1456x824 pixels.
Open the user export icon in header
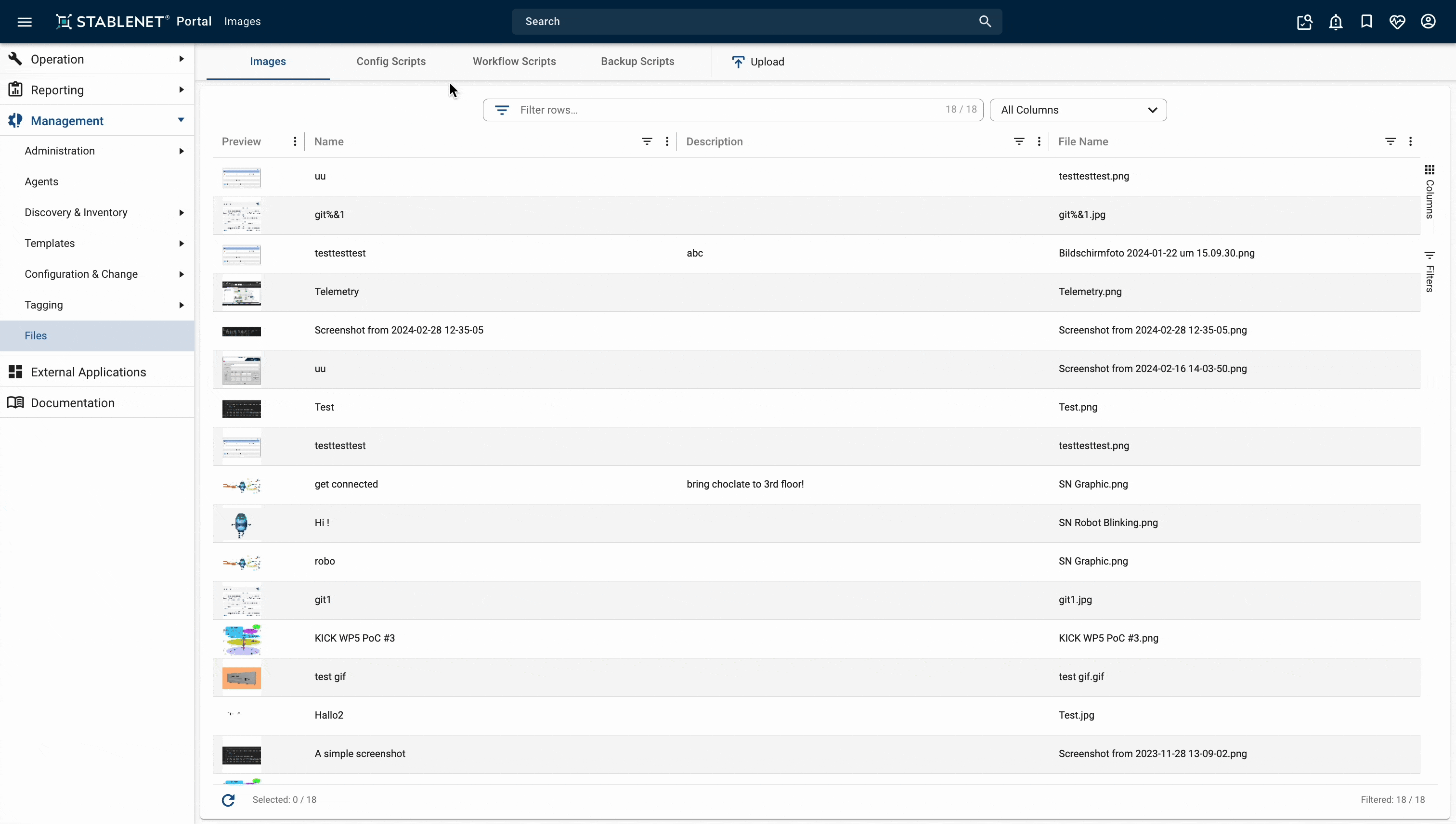click(1304, 22)
